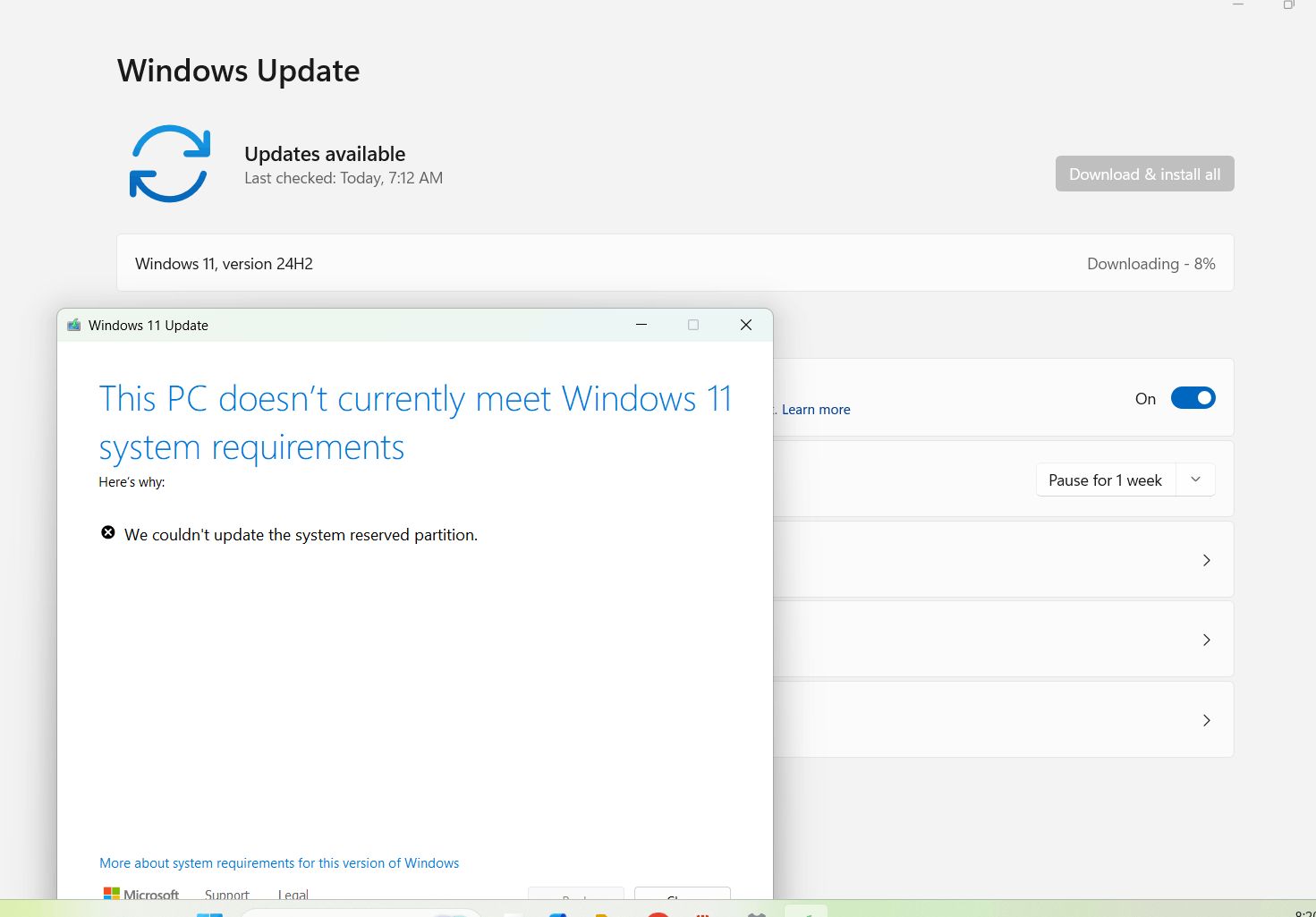Click the Updates available status heading
The height and width of the screenshot is (917, 1316).
click(325, 154)
